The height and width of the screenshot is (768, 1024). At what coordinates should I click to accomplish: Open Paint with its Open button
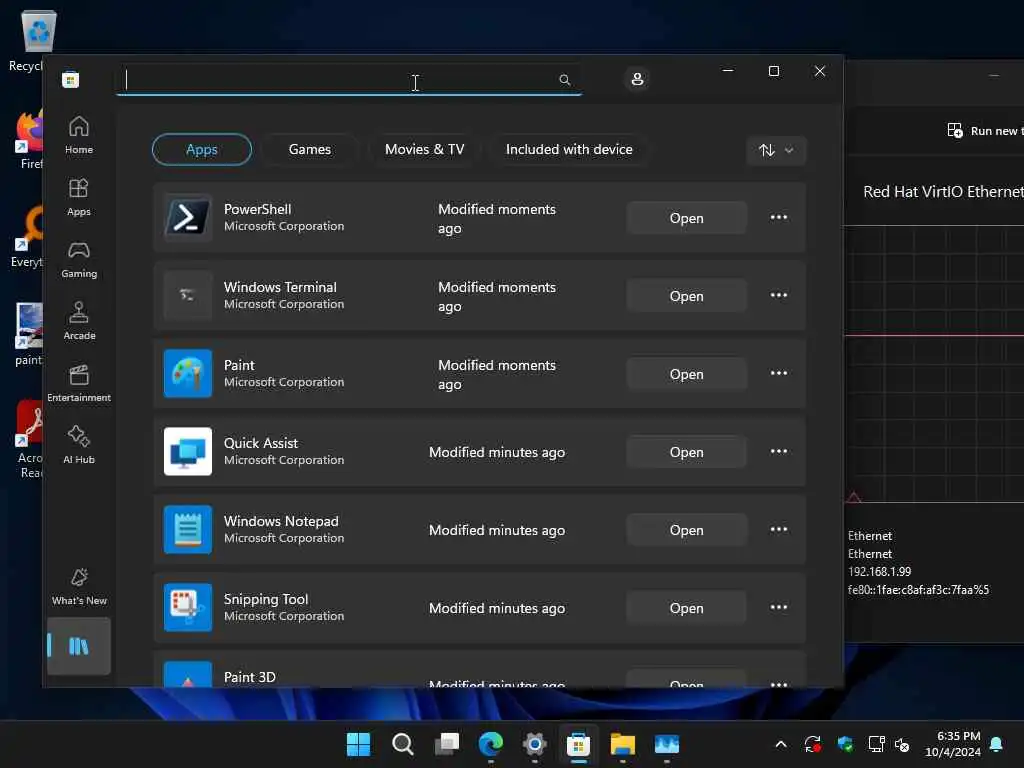(x=686, y=374)
